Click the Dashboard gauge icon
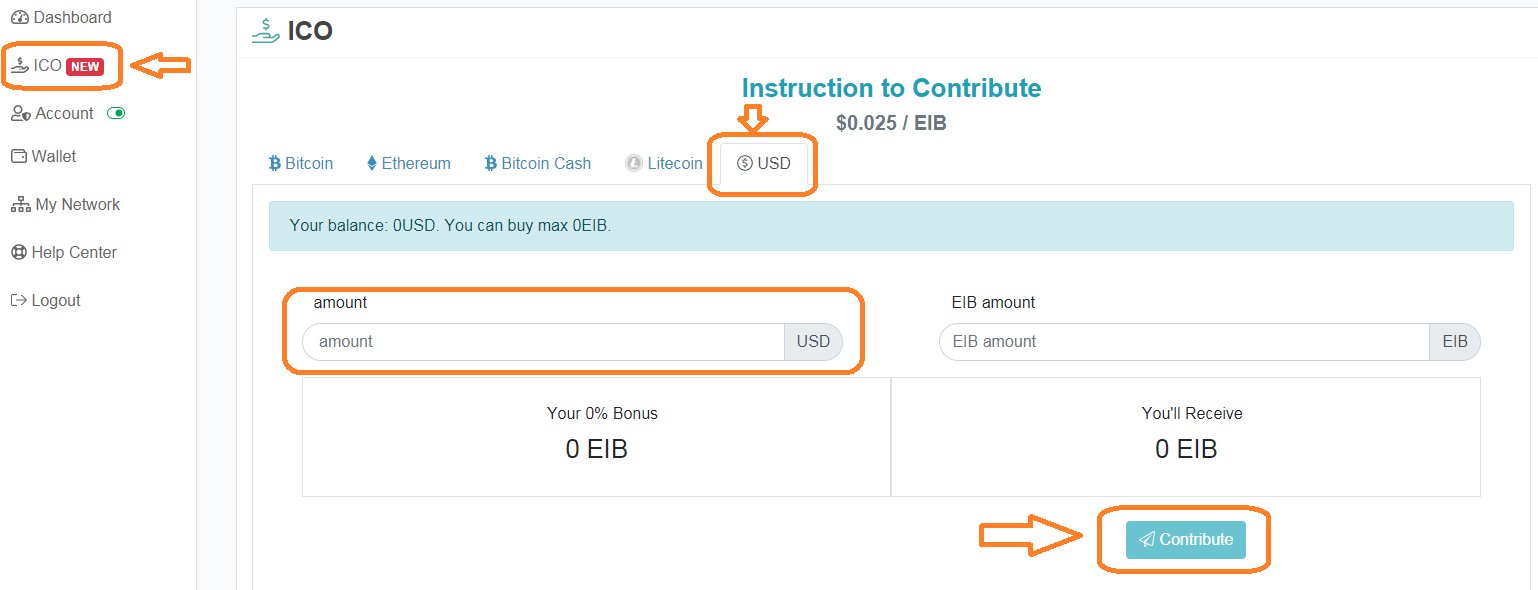 click(19, 18)
